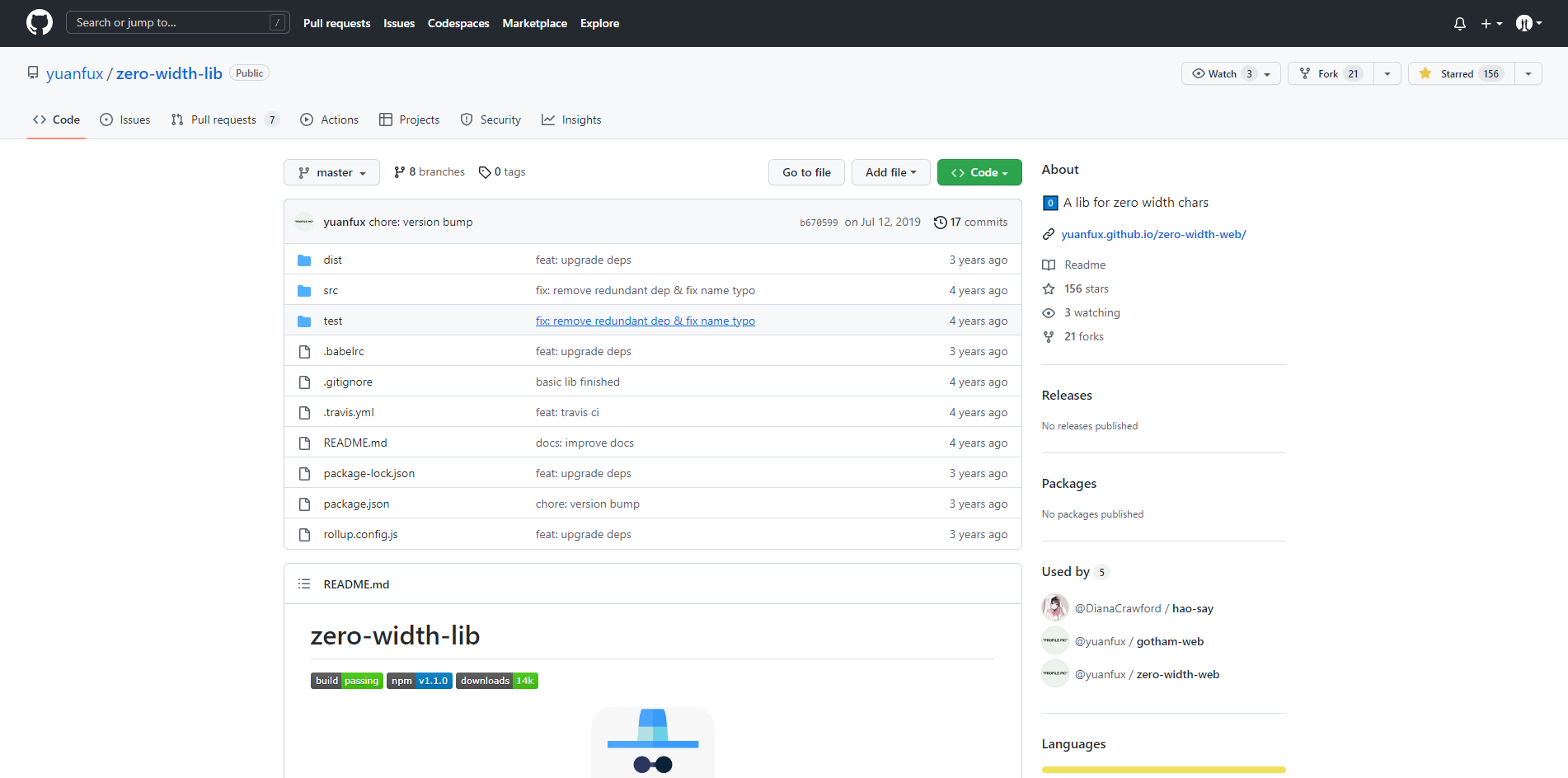Open the .travis.yml file

pyautogui.click(x=349, y=412)
